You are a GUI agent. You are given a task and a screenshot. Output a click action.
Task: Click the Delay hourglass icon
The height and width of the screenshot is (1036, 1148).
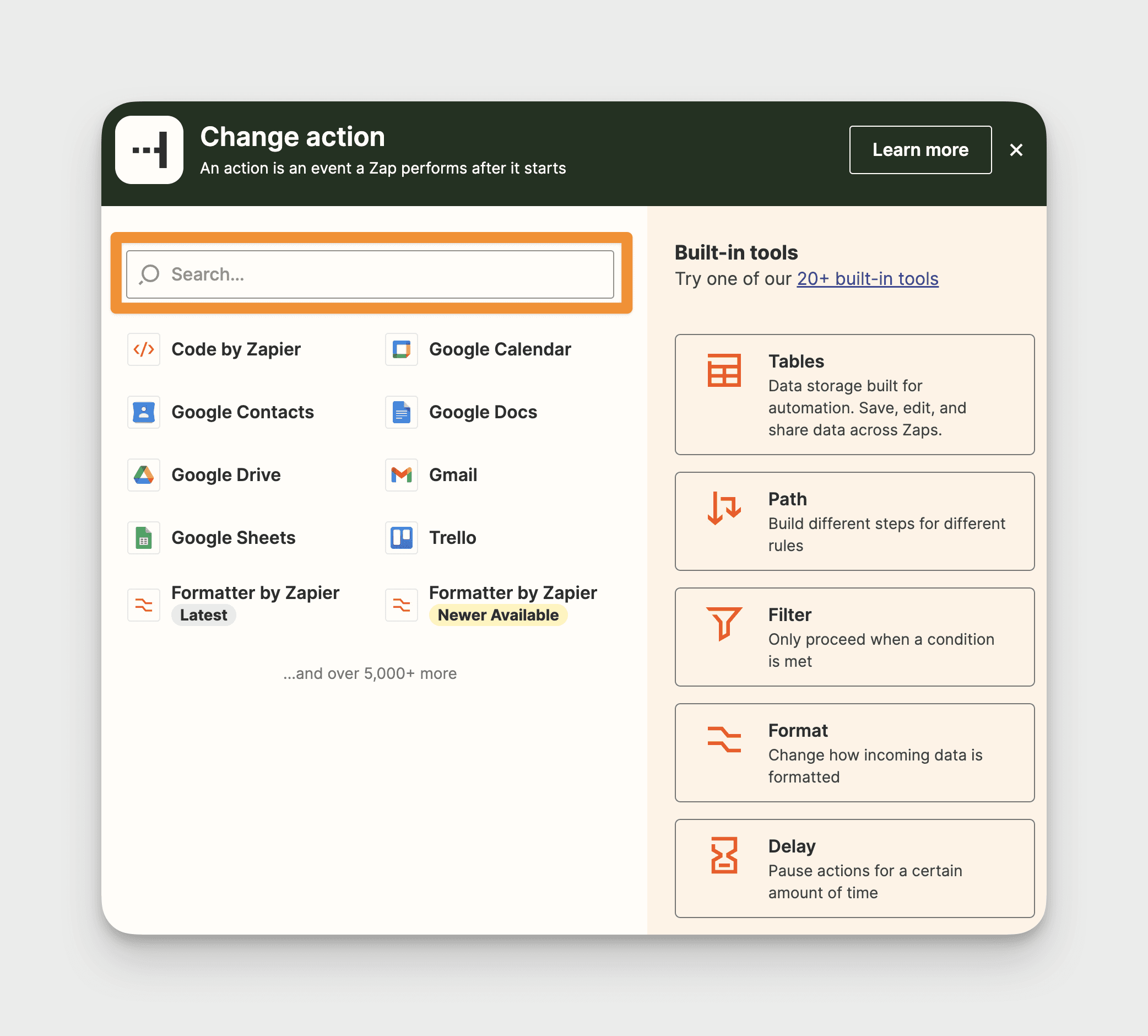[x=724, y=855]
